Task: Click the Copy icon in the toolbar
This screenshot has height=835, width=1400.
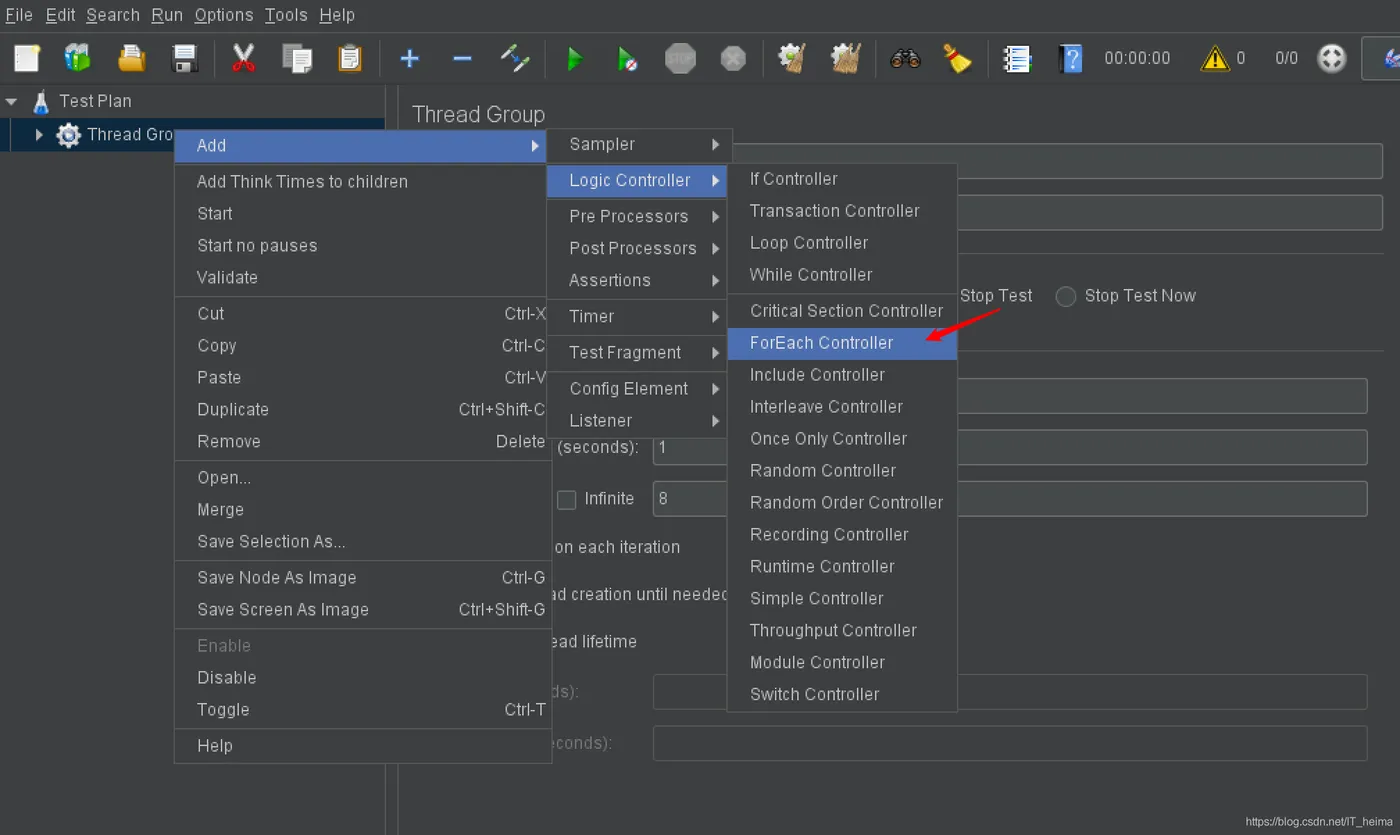Action: tap(297, 58)
